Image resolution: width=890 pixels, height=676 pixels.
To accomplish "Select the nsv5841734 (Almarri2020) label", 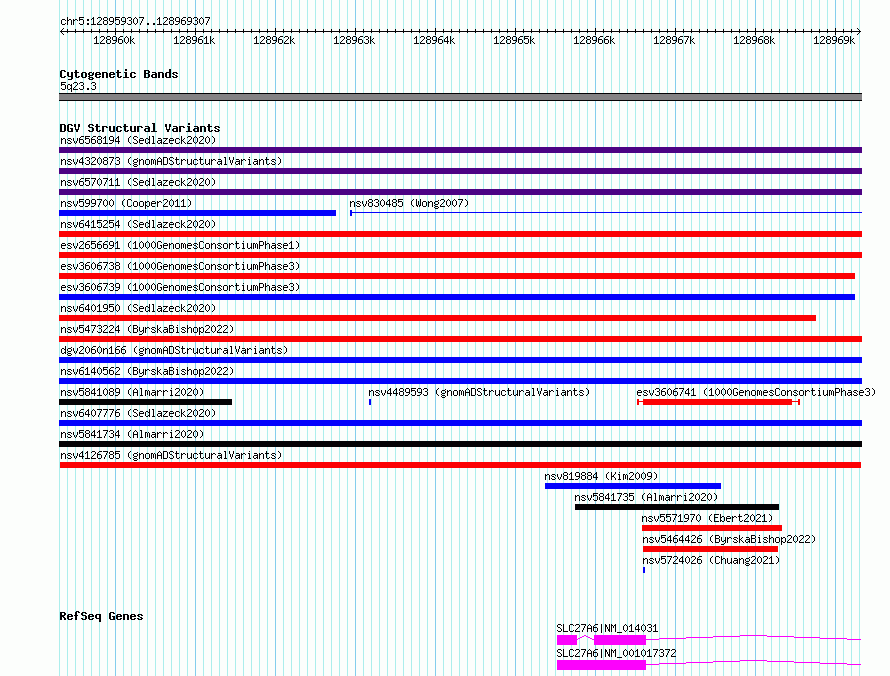I will (x=132, y=434).
